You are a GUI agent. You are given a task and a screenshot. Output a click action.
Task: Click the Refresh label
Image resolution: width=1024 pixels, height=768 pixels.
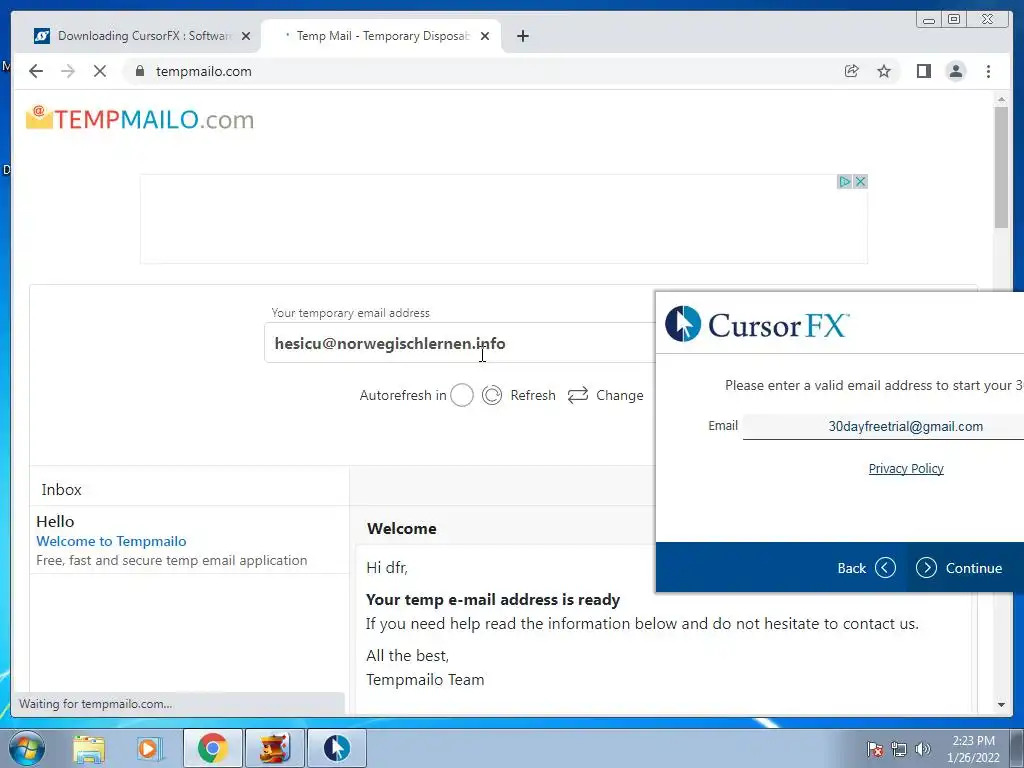[533, 395]
